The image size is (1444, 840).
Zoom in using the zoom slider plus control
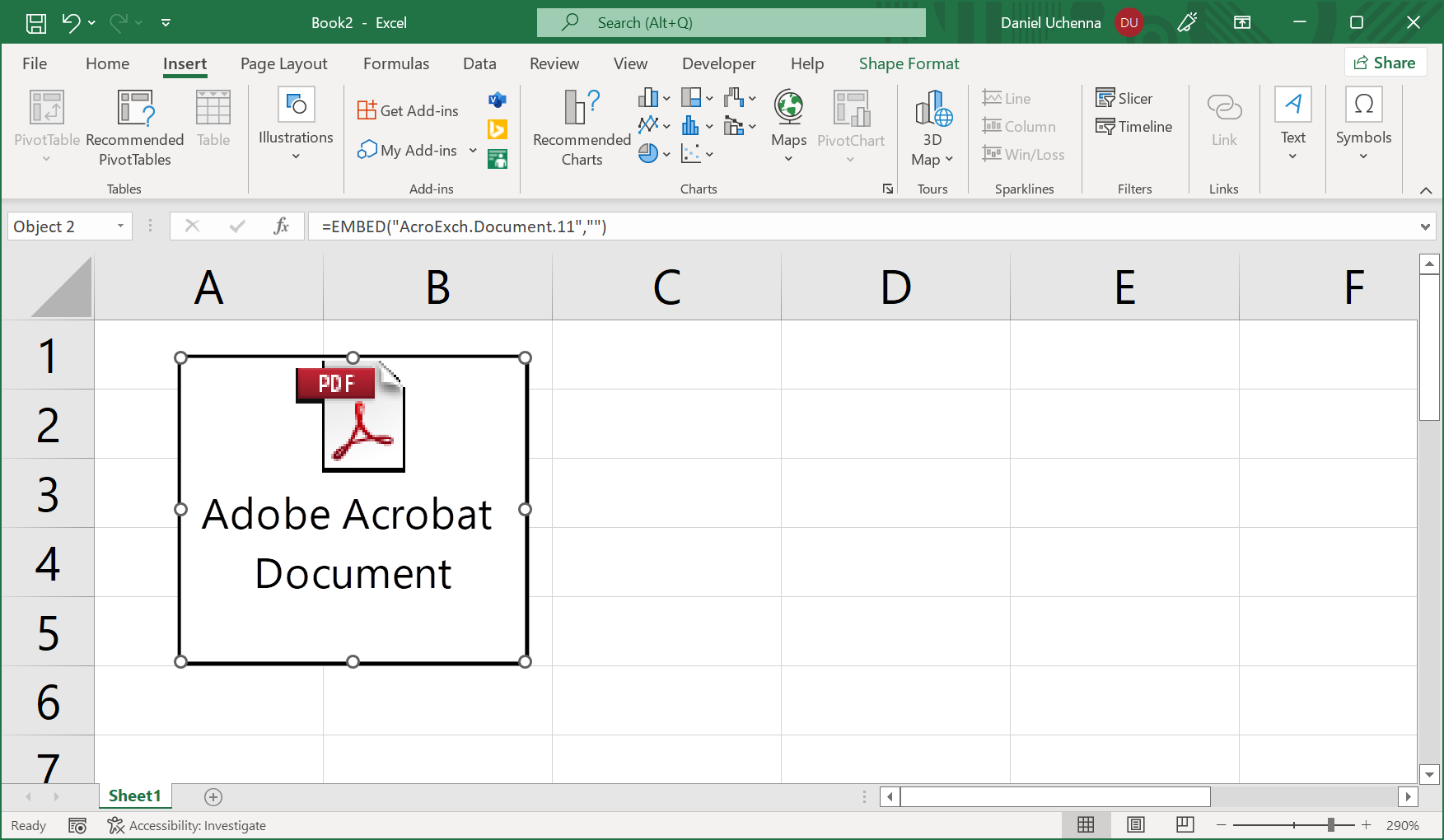pos(1367,824)
